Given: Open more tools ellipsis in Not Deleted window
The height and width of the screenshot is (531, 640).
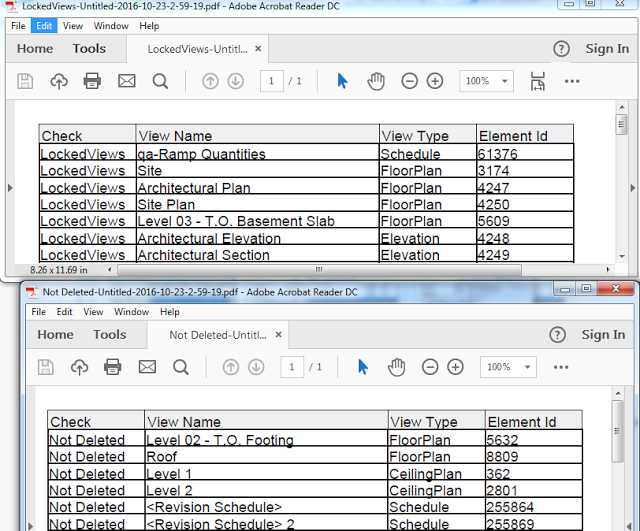Looking at the screenshot, I should coord(561,367).
